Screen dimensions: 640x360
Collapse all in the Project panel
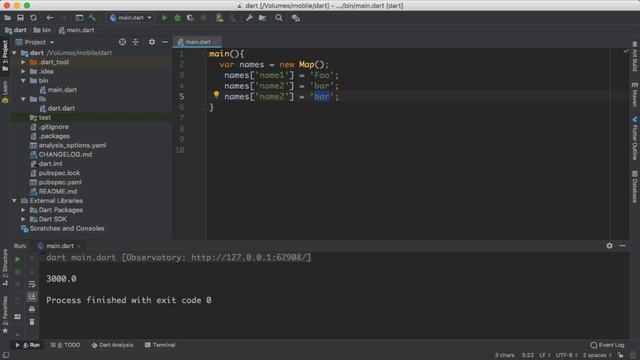[136, 42]
